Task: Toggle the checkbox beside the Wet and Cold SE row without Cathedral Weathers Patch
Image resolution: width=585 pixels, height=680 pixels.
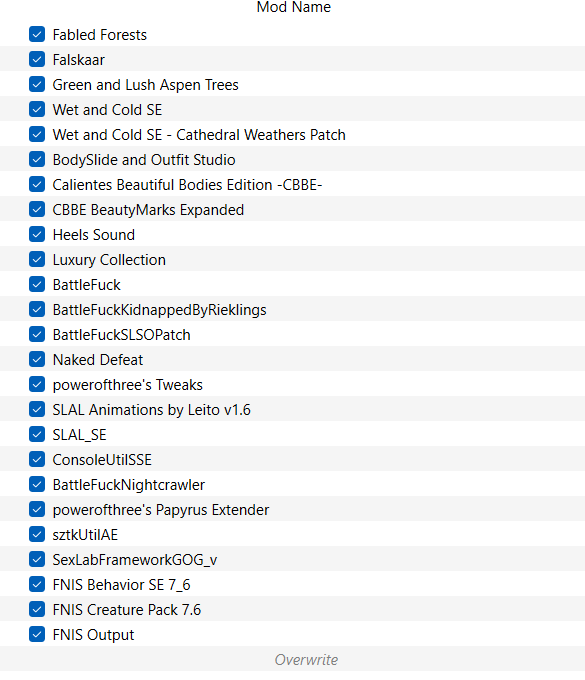Action: pos(37,109)
